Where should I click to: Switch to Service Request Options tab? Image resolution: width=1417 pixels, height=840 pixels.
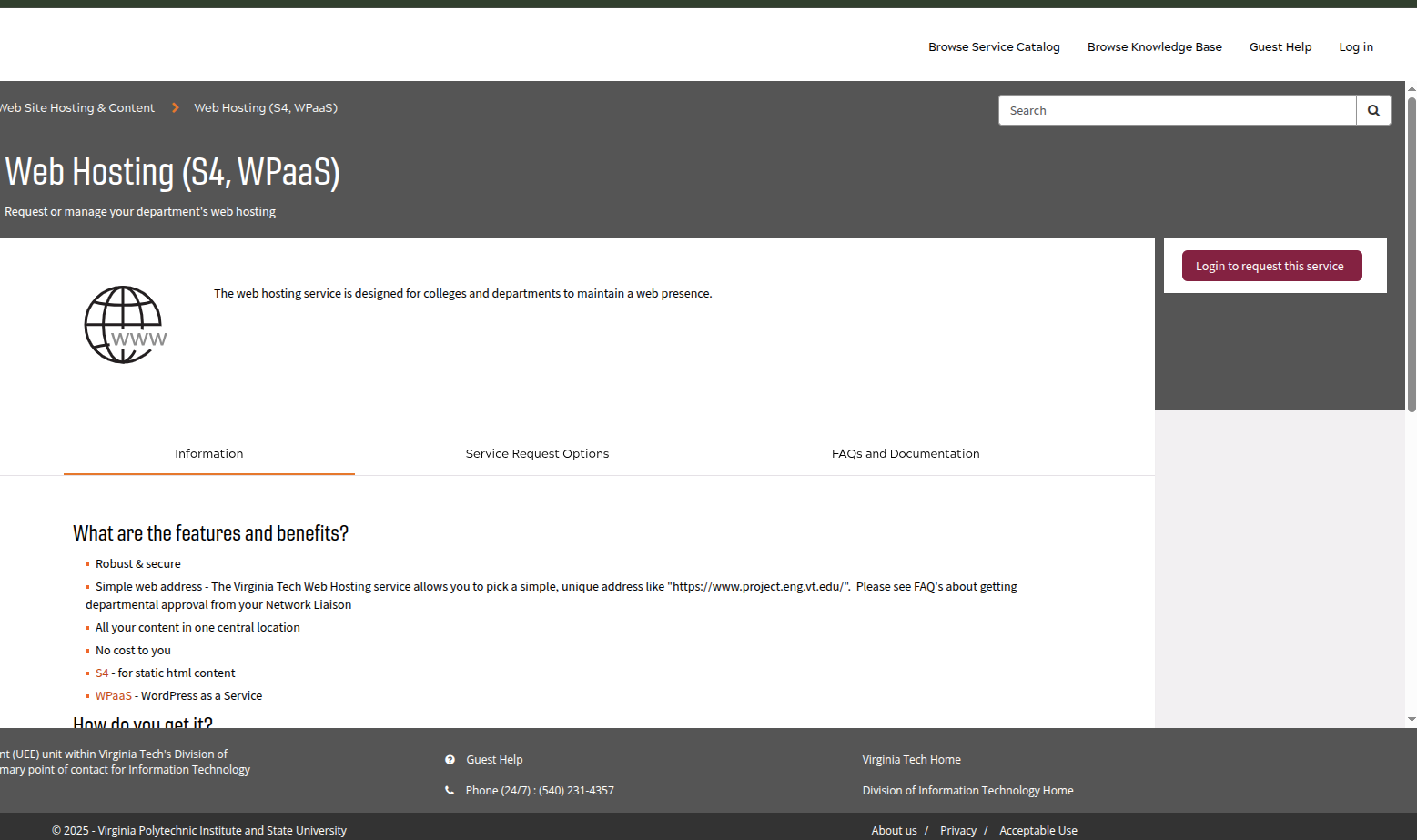click(x=537, y=454)
